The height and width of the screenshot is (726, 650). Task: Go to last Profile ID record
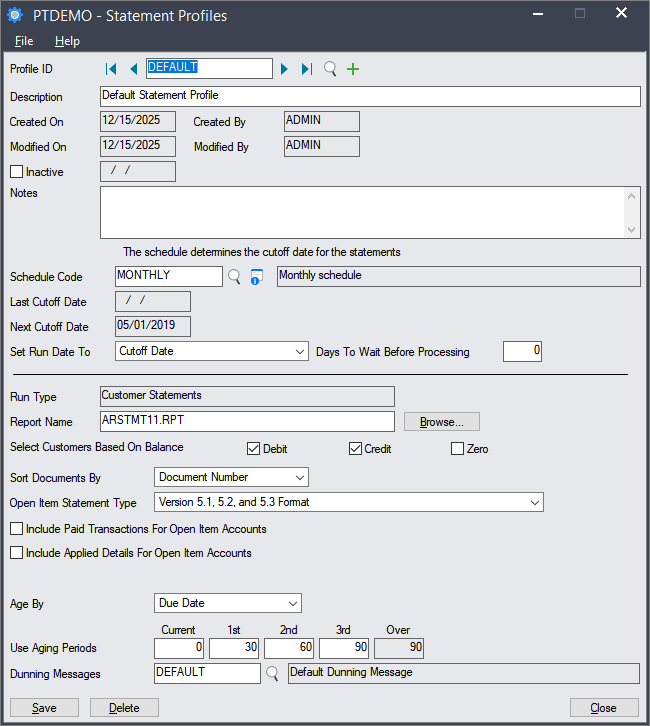pos(307,69)
